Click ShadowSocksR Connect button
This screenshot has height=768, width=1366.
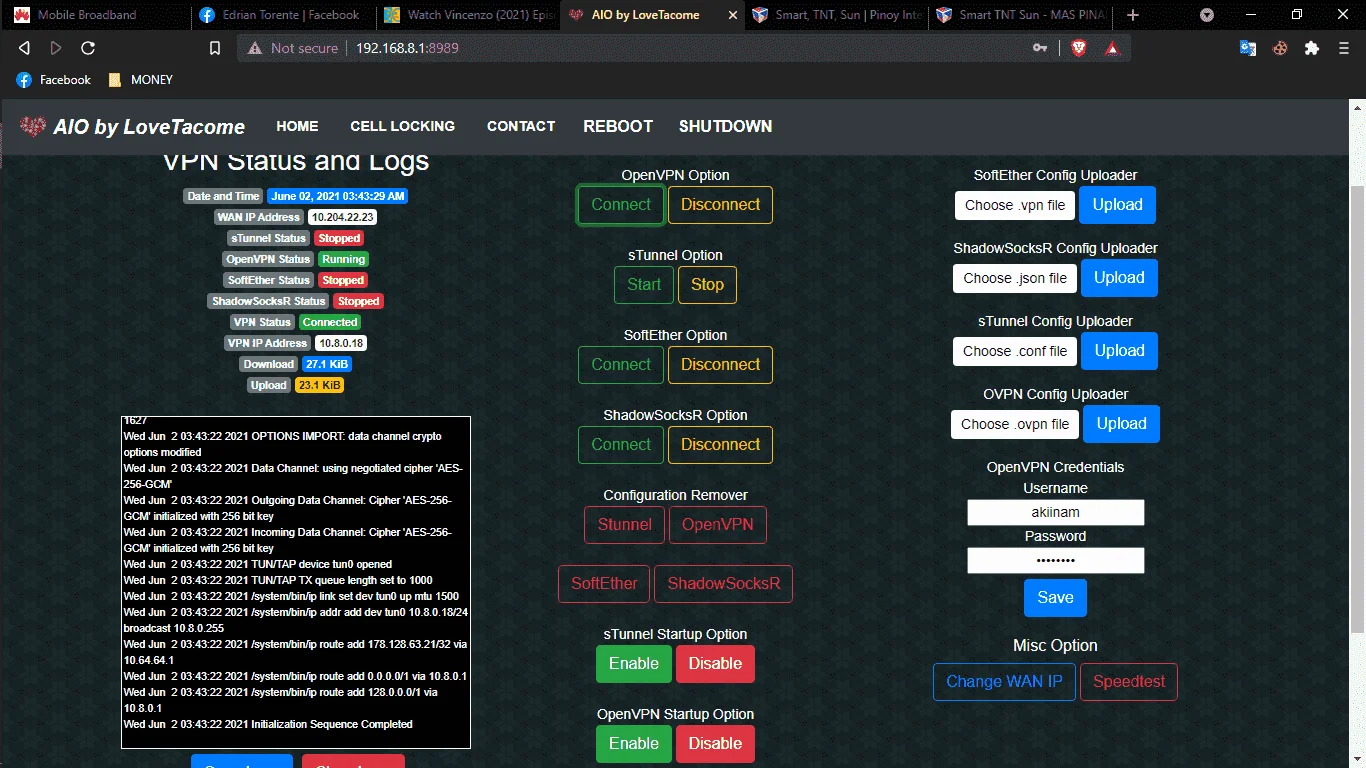coord(621,445)
